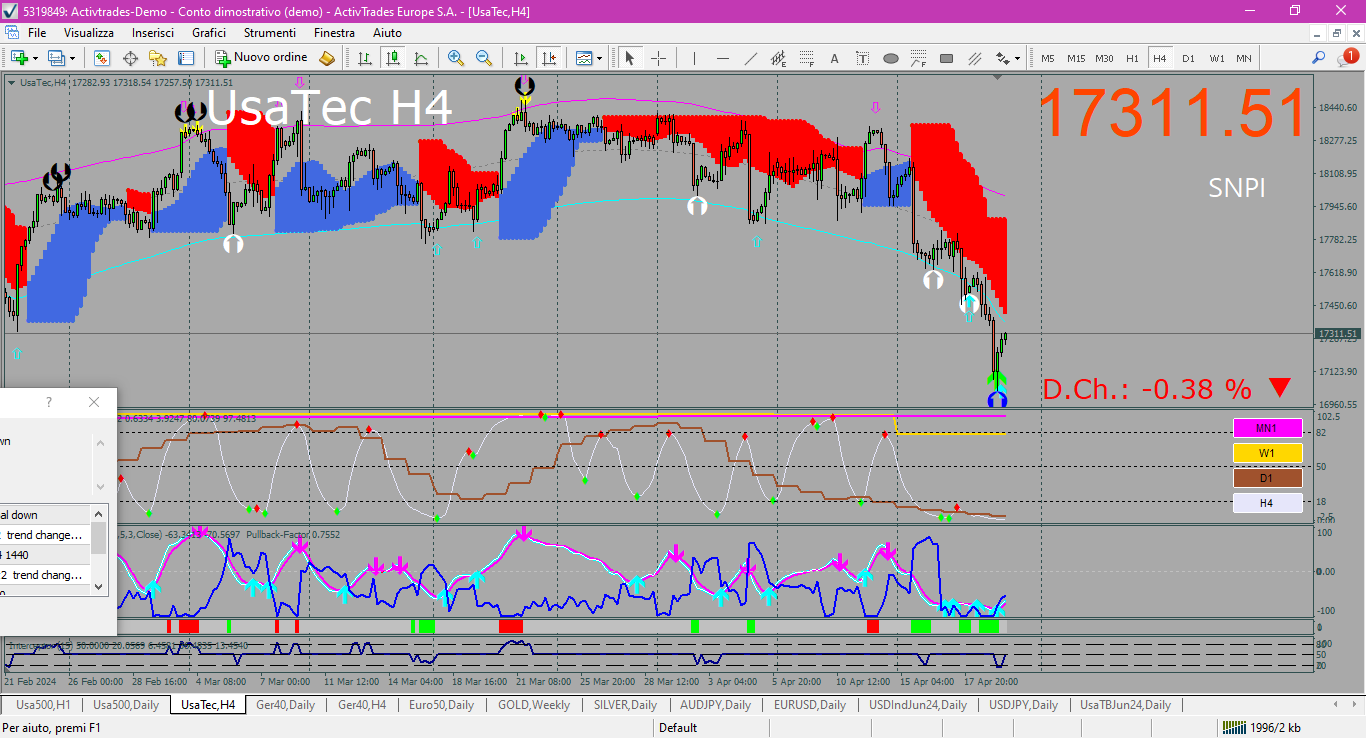Open the profiles icon

56,58
